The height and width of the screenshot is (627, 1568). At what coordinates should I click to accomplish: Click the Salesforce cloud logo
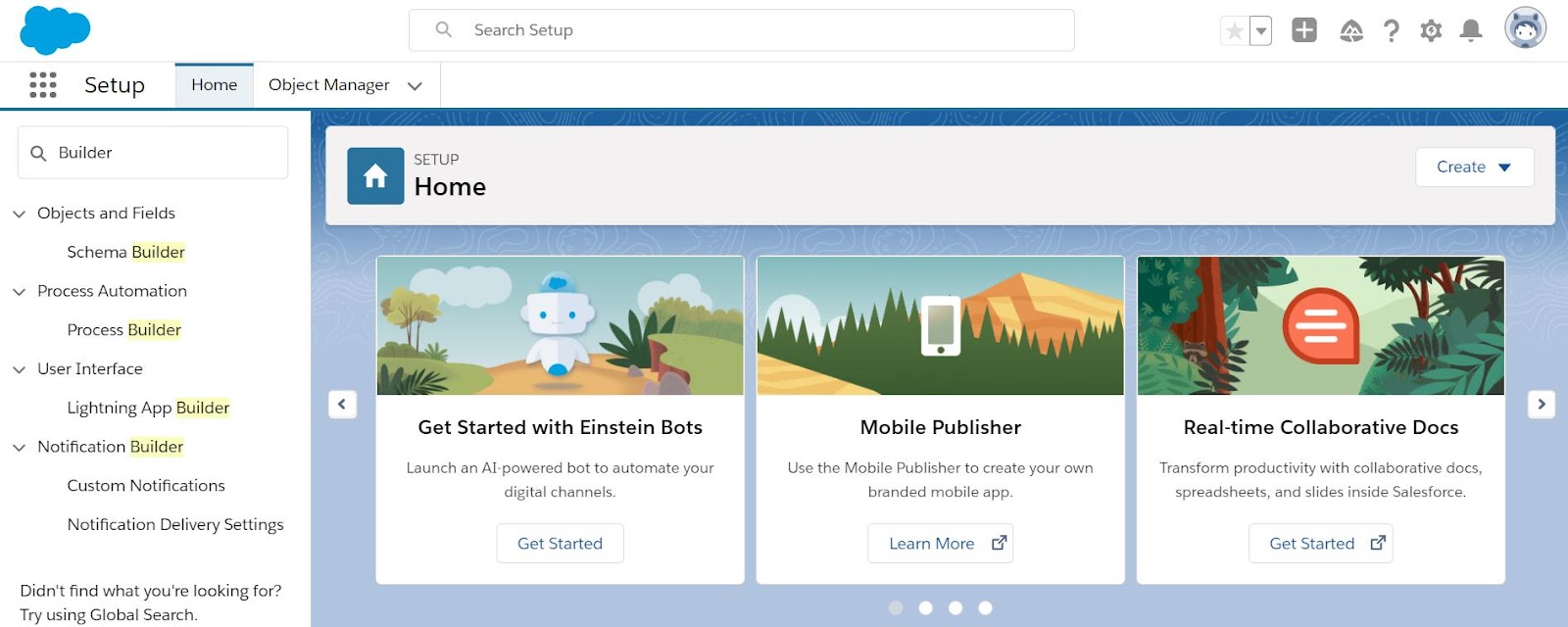click(x=55, y=29)
